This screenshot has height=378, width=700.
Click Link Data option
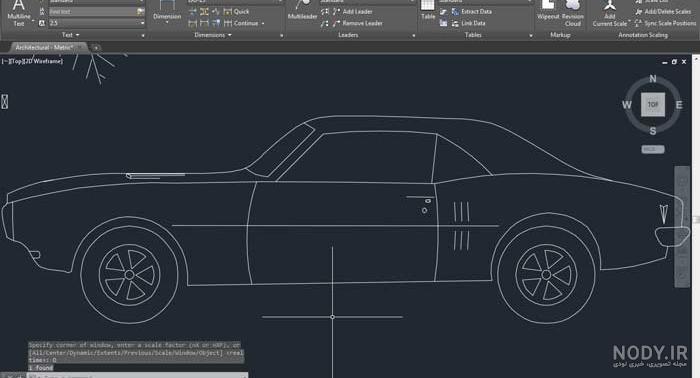[468, 23]
